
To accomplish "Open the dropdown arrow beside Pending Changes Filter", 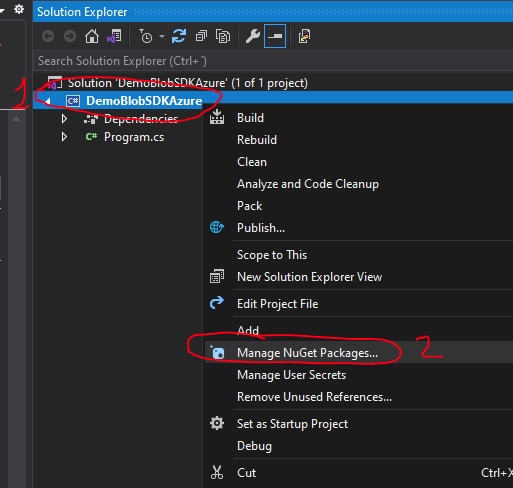I will coord(162,36).
